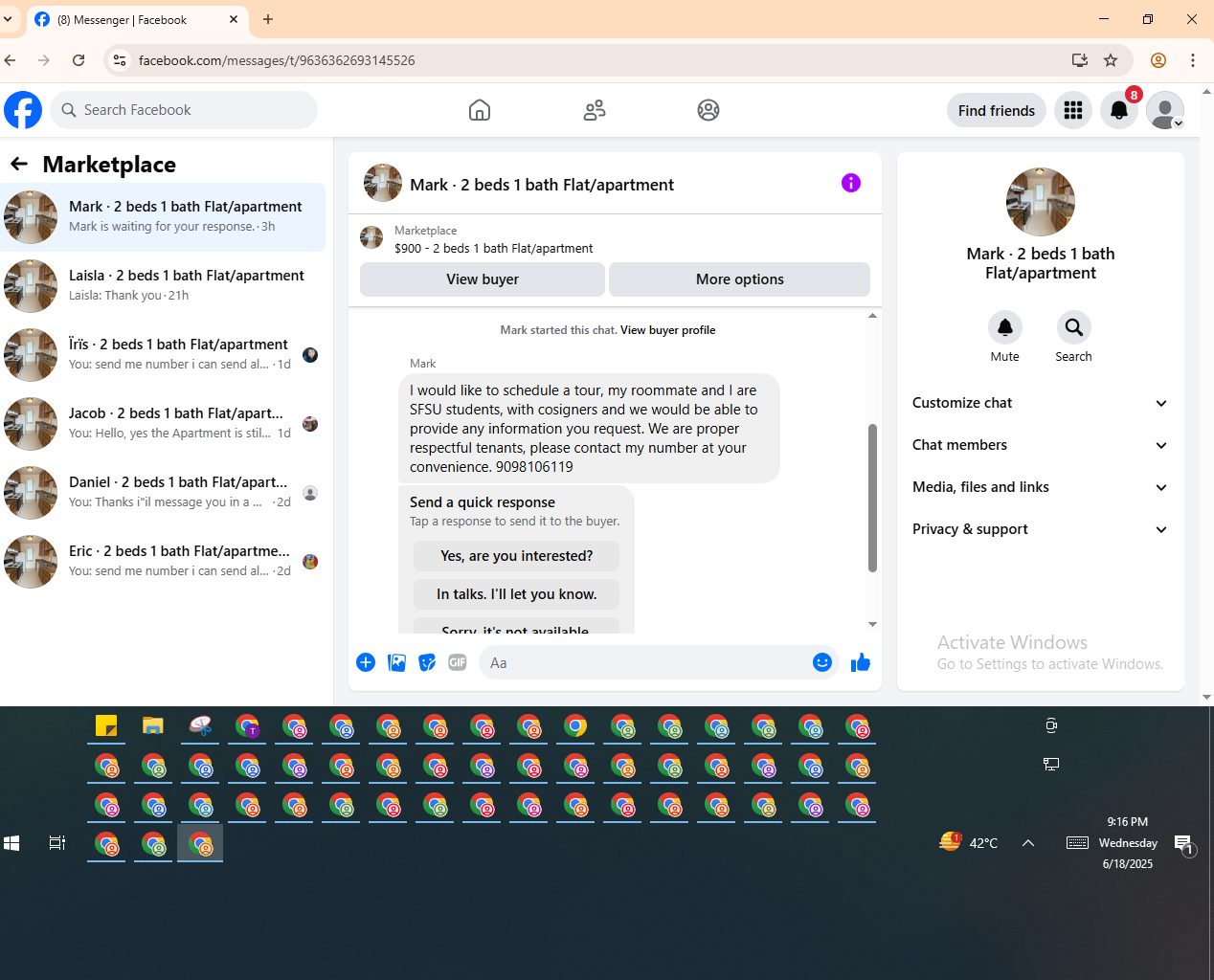This screenshot has height=980, width=1214.
Task: Open File Explorer from taskbar
Action: (x=153, y=726)
